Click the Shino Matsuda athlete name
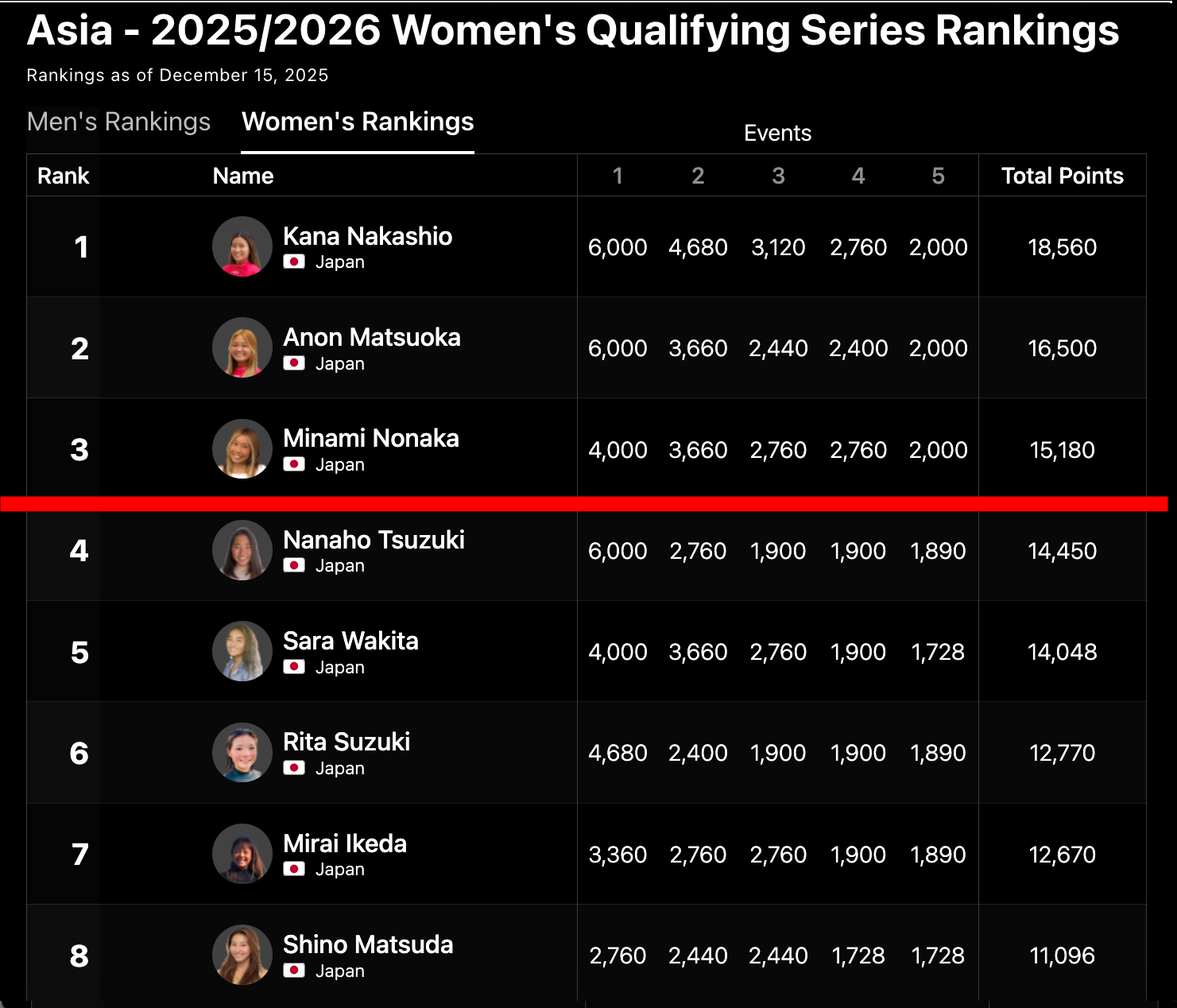 pos(368,944)
